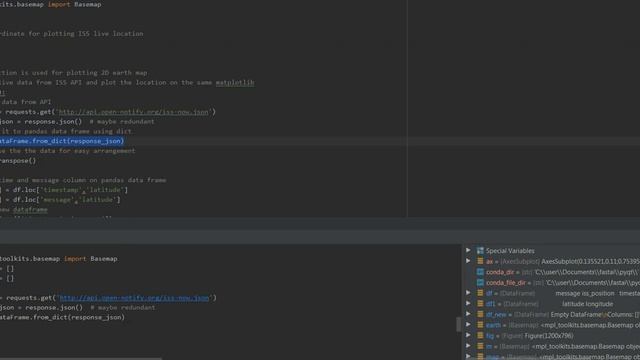Expand the ax AxesSubplot variable
The image size is (640, 360).
pyautogui.click(x=468, y=261)
